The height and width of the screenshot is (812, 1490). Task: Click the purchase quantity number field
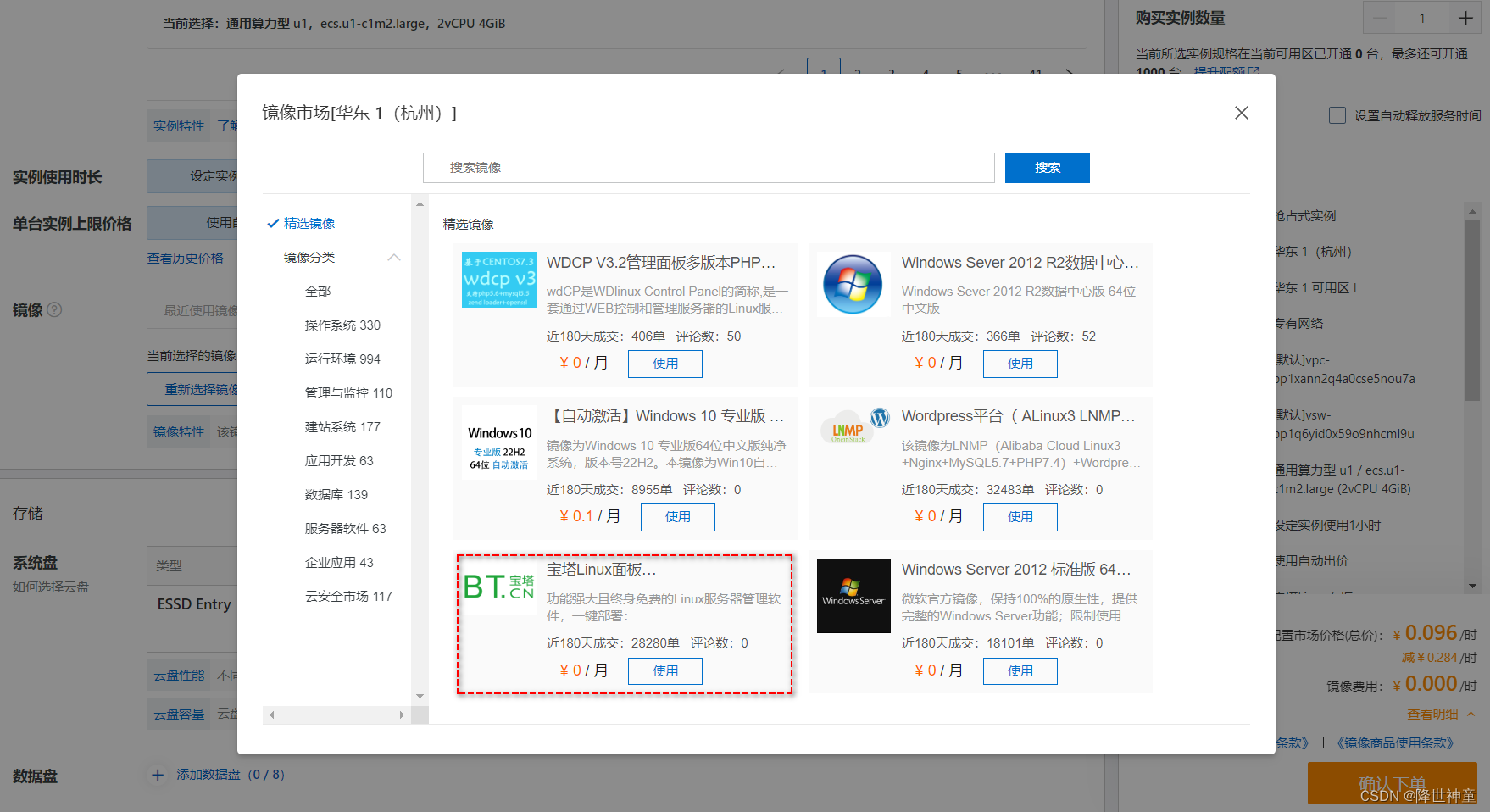tap(1423, 18)
